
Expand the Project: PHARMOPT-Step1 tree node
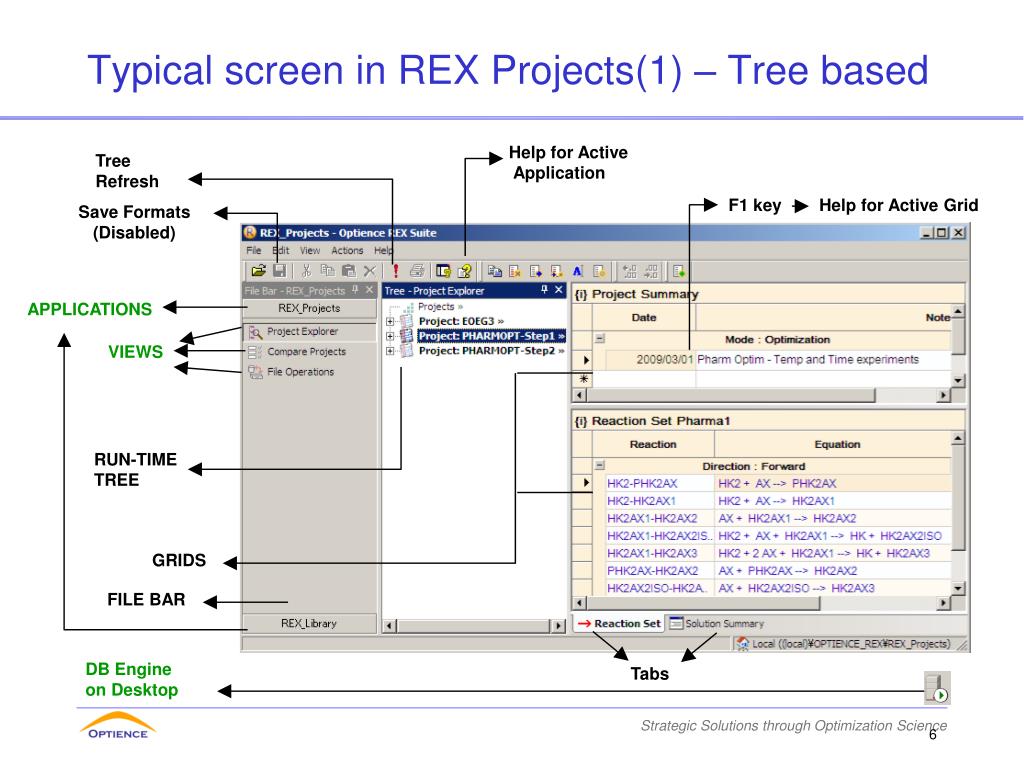(390, 336)
